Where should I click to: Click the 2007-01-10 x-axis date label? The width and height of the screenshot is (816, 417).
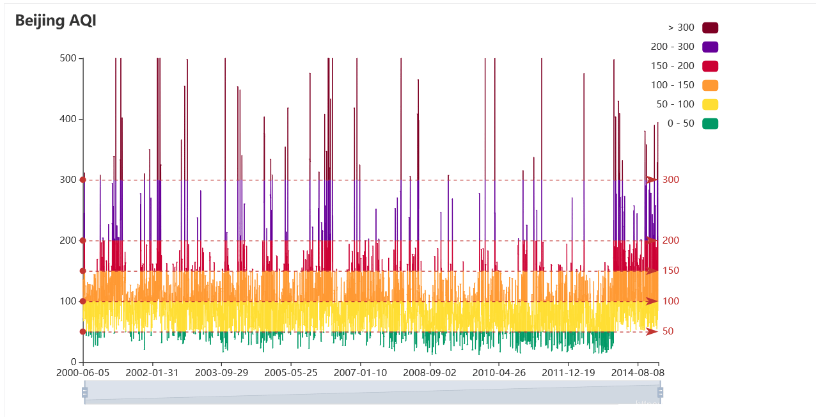(x=360, y=373)
